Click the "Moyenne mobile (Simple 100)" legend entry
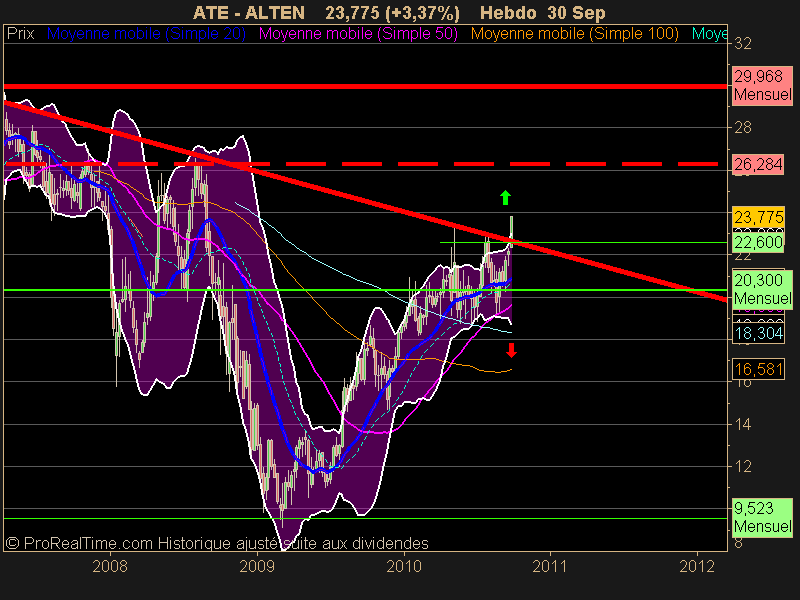The image size is (800, 600). (x=575, y=34)
